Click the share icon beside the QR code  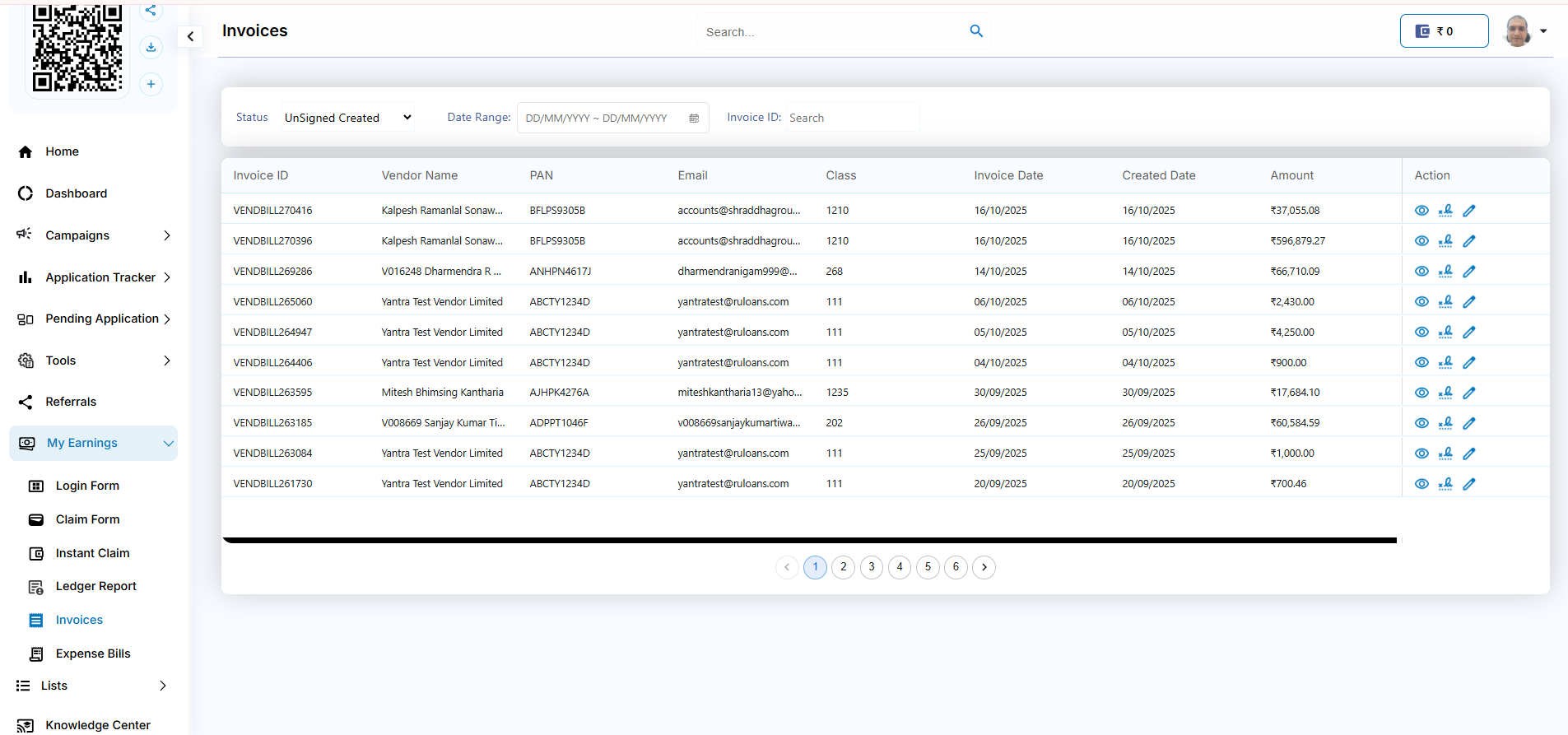point(151,11)
